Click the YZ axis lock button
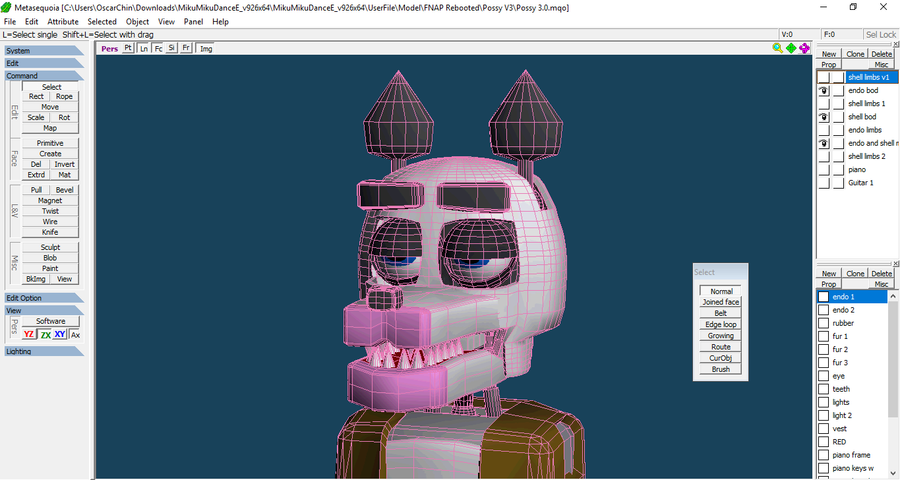This screenshot has height=480, width=900. point(29,334)
